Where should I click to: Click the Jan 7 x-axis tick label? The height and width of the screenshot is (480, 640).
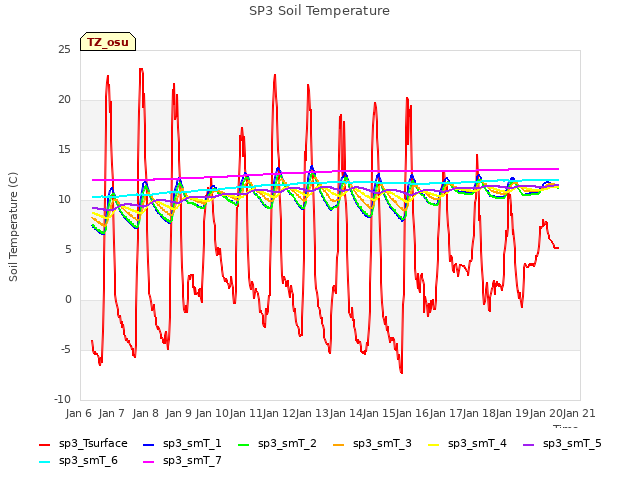111,413
